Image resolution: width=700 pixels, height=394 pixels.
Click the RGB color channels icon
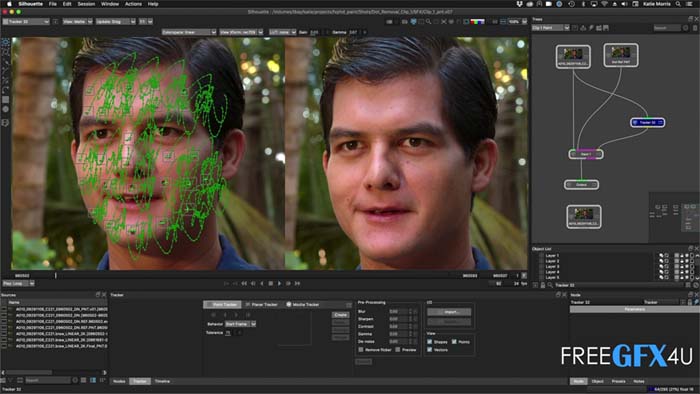[477, 21]
